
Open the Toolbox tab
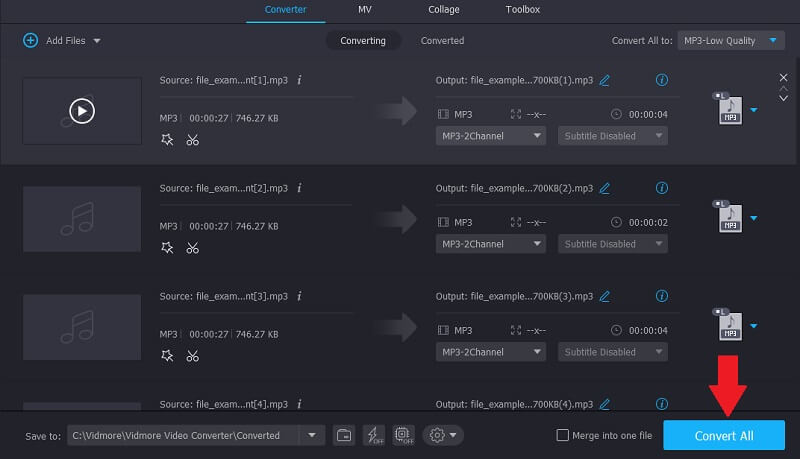point(521,10)
